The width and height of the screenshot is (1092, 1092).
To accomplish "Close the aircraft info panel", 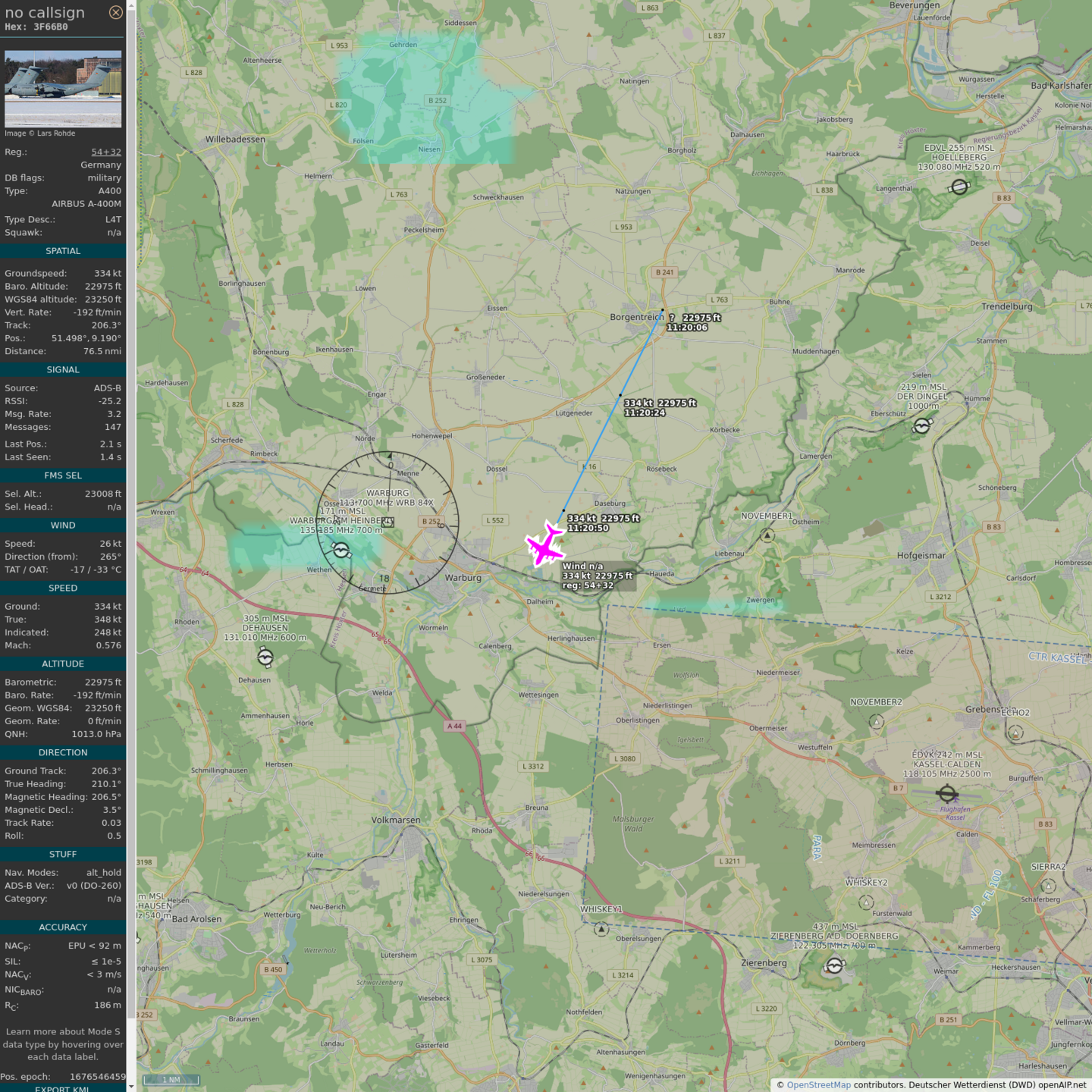I will point(115,12).
